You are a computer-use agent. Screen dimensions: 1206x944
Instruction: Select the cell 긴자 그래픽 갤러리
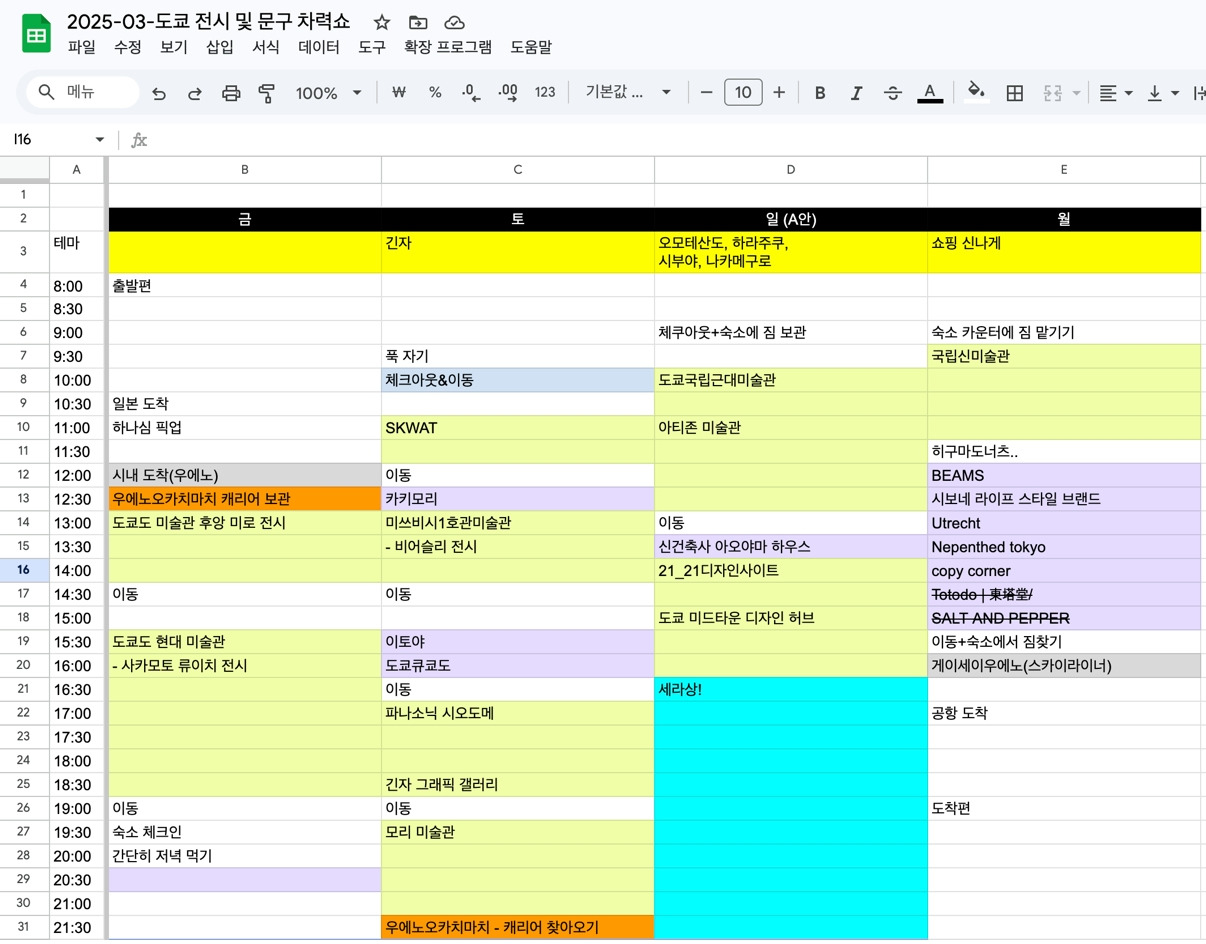(518, 784)
